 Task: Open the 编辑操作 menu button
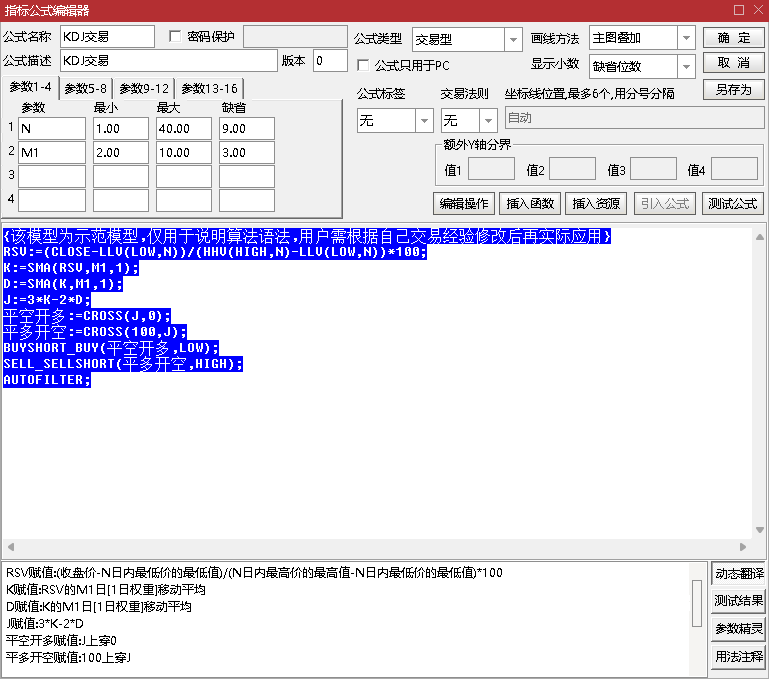point(463,204)
